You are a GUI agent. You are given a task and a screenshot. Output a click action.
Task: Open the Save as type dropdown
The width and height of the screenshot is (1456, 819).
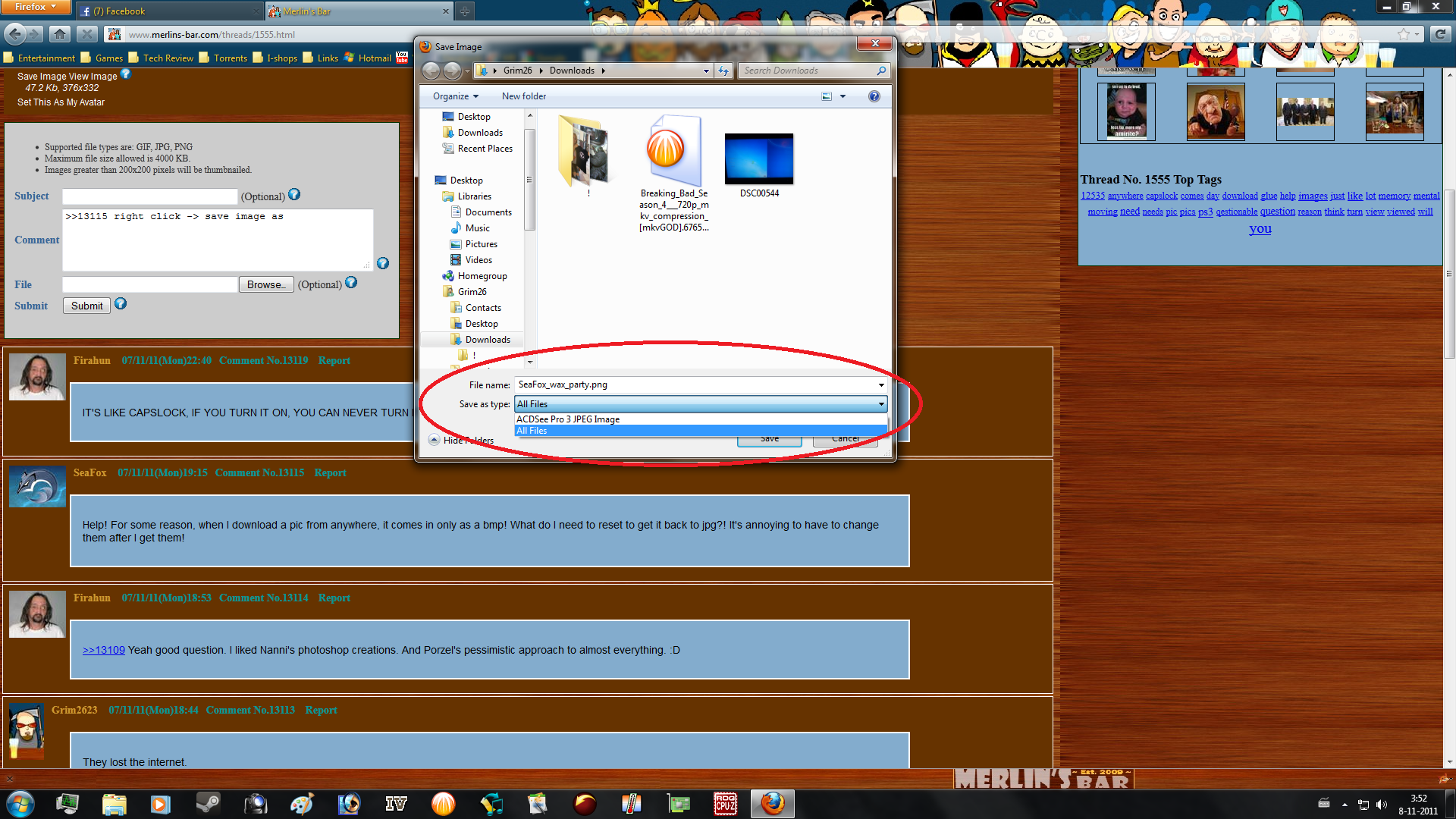(881, 404)
